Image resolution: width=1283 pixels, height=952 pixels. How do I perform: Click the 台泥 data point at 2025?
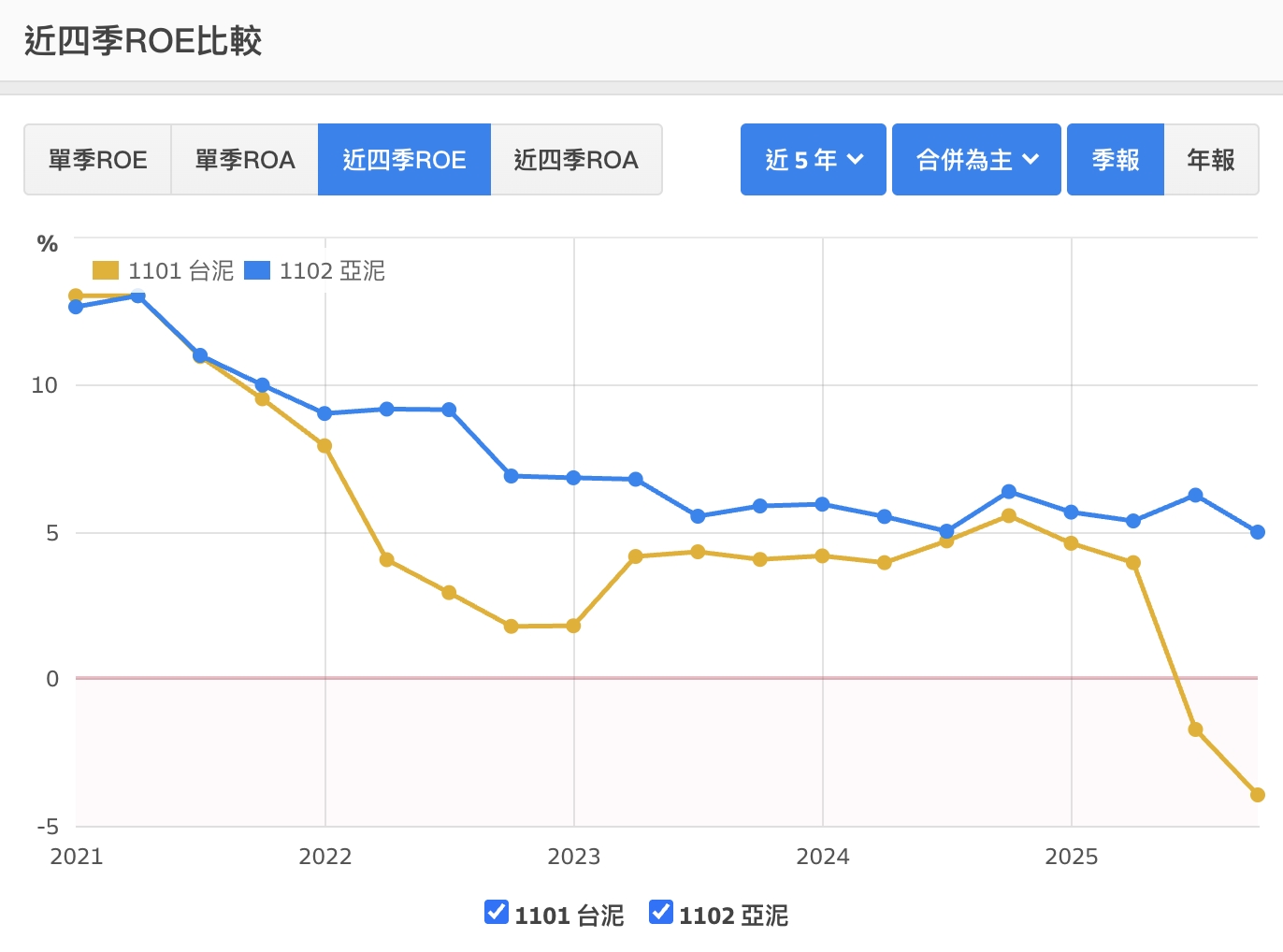point(1071,543)
